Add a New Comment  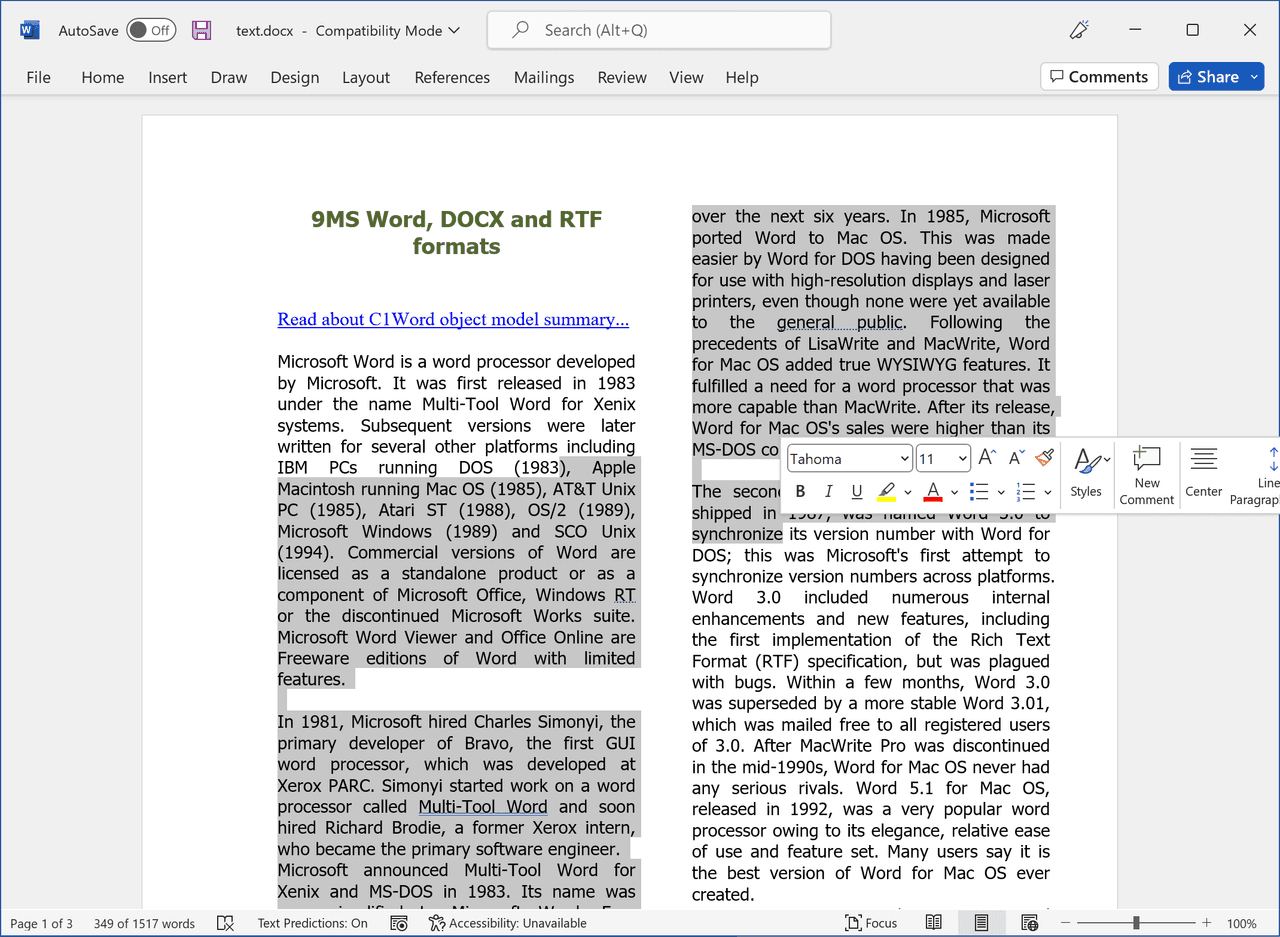pyautogui.click(x=1147, y=475)
